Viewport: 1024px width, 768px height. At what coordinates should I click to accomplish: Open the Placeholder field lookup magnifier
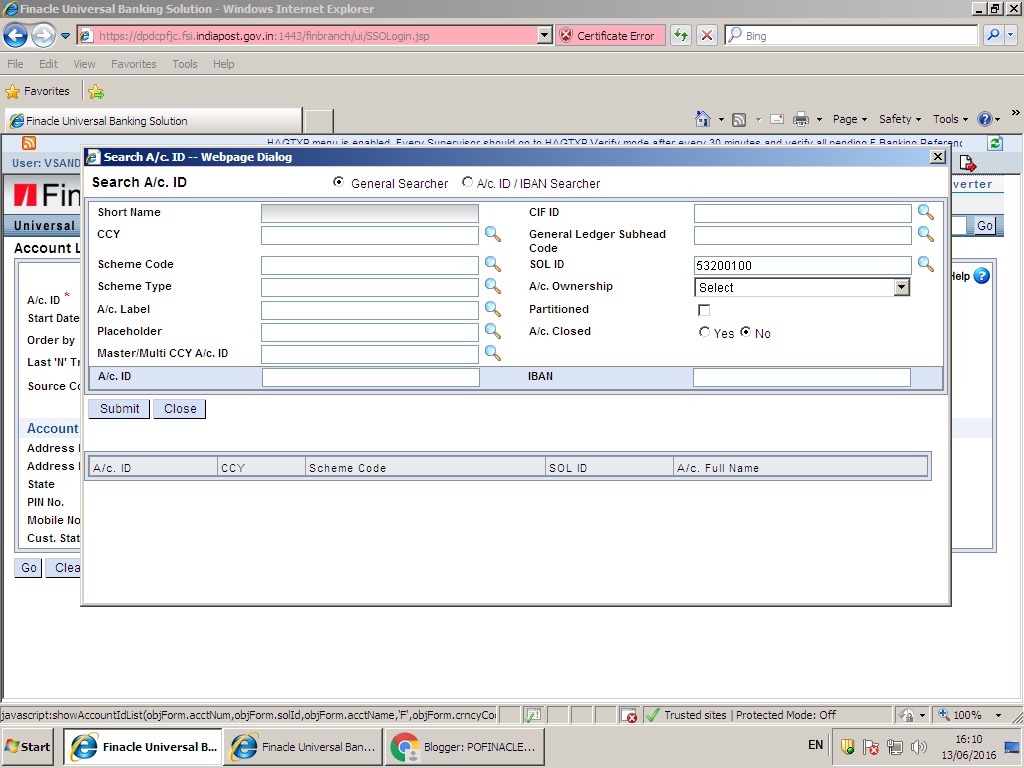click(492, 331)
